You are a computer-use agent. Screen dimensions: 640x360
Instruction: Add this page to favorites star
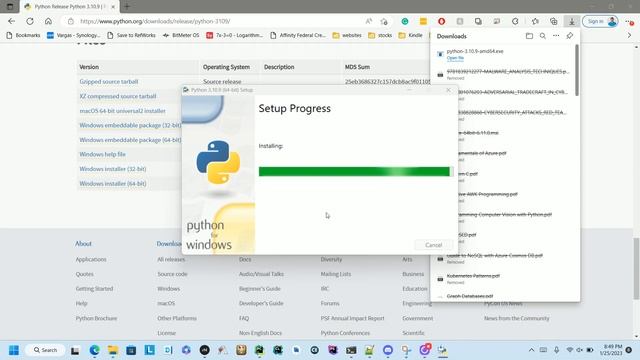pos(384,21)
